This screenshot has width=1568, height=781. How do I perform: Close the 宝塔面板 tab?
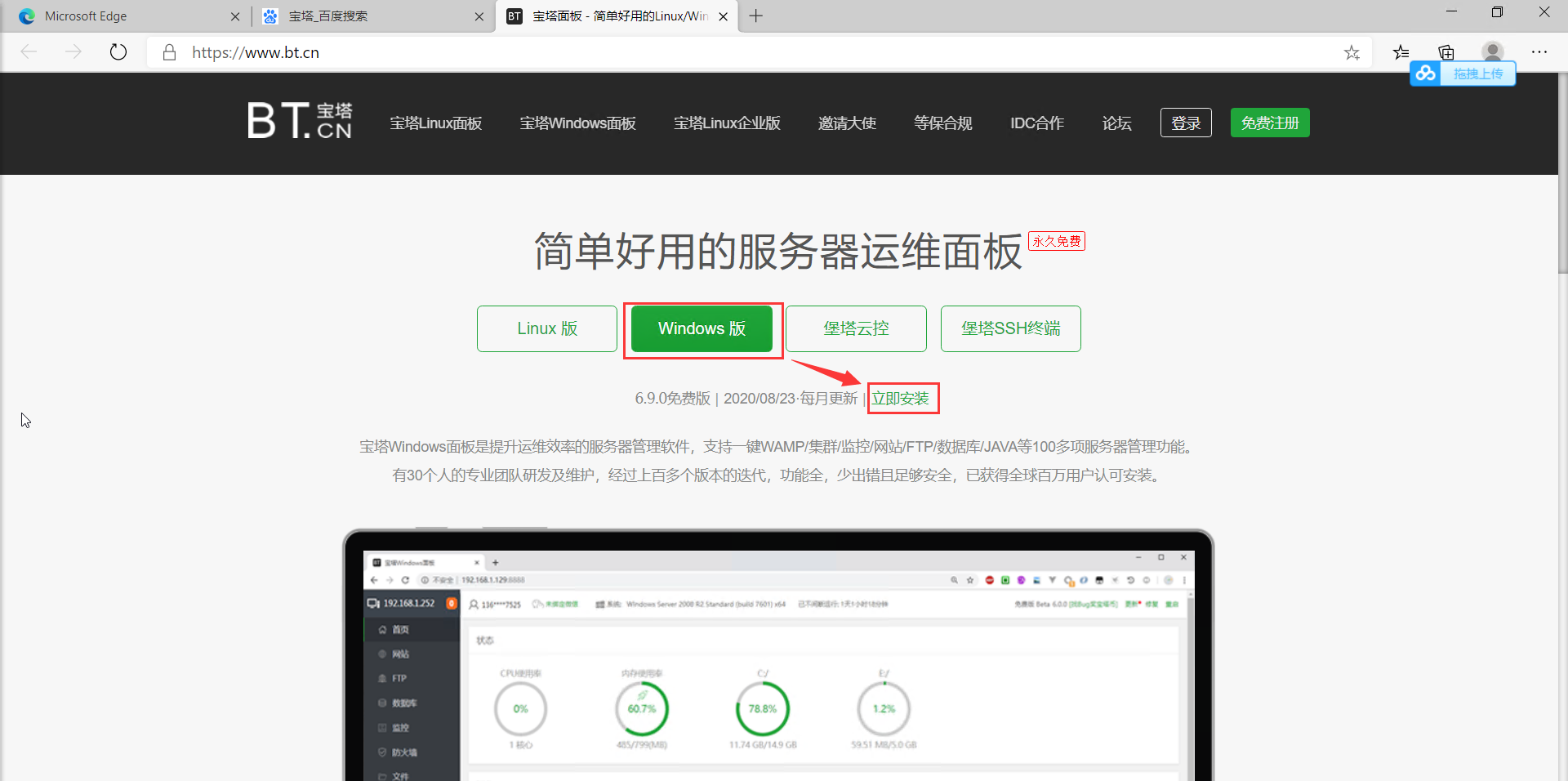tap(724, 16)
